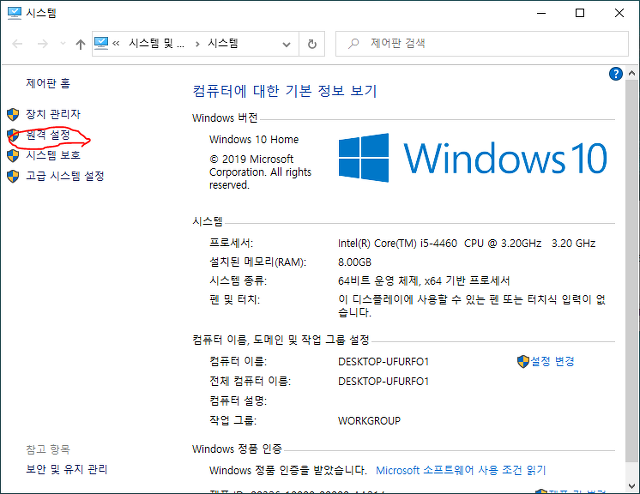This screenshot has height=494, width=640.
Task: Click the 설정 변경 link
Action: [x=552, y=361]
